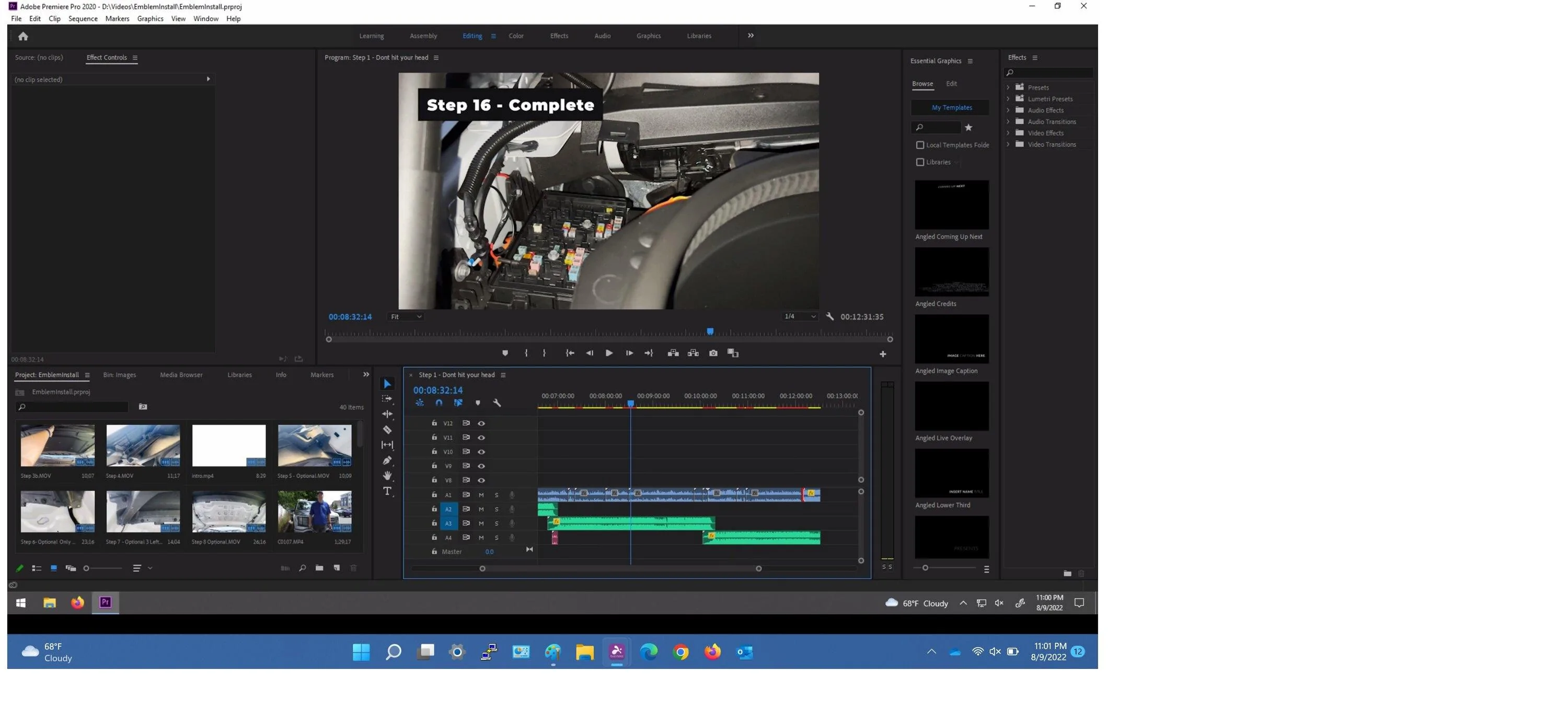Open the Sequence menu
The image size is (1568, 728).
83,19
